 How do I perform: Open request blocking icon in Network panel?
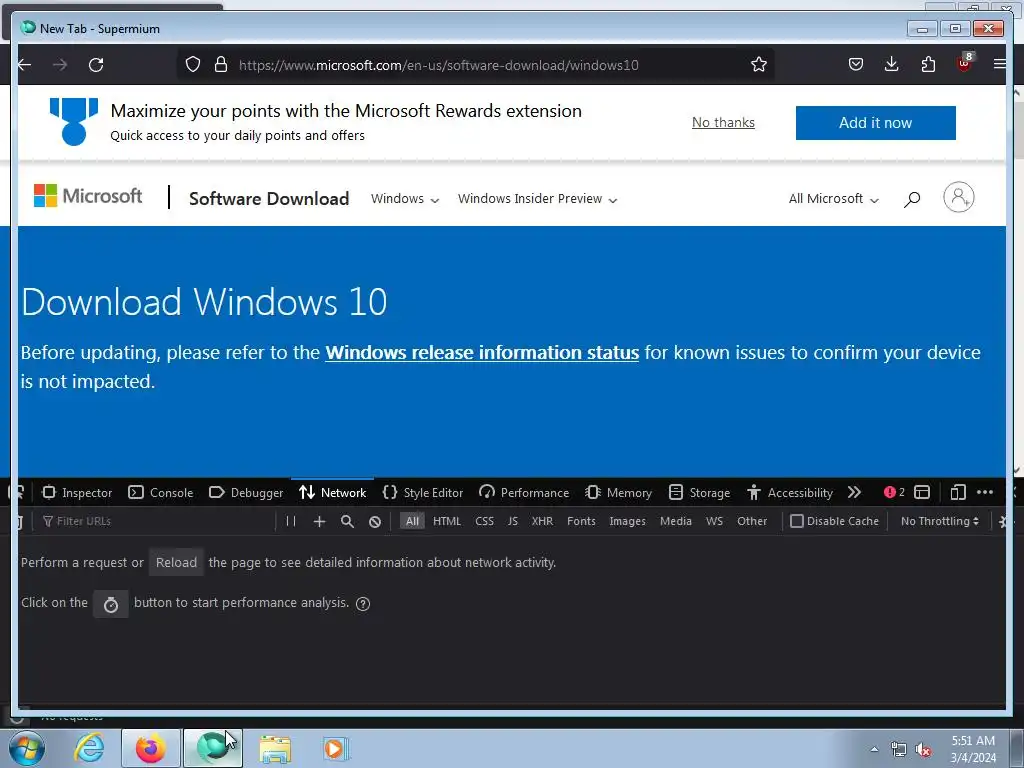pos(375,521)
